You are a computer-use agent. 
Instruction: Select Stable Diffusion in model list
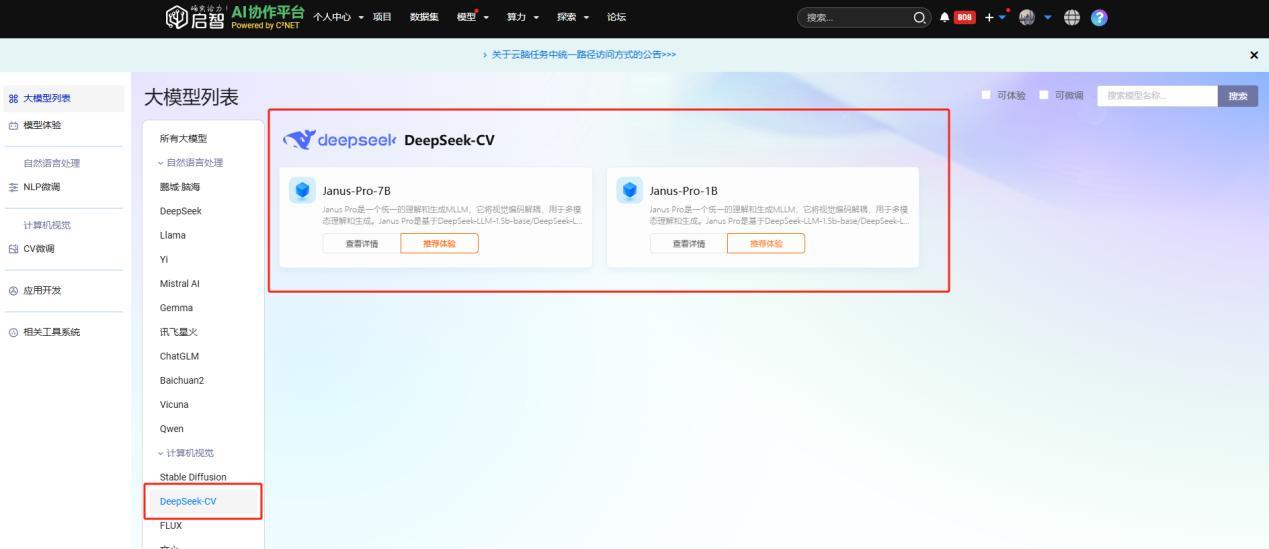tap(193, 477)
